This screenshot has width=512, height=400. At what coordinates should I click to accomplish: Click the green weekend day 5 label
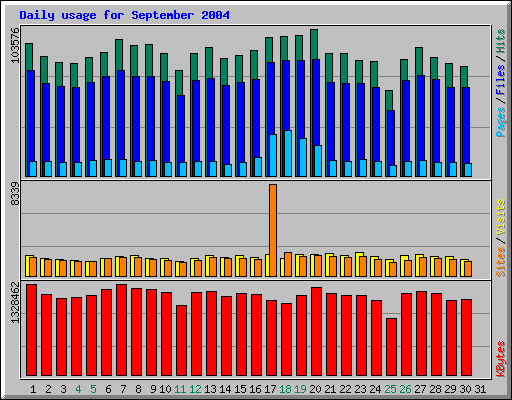[x=93, y=389]
